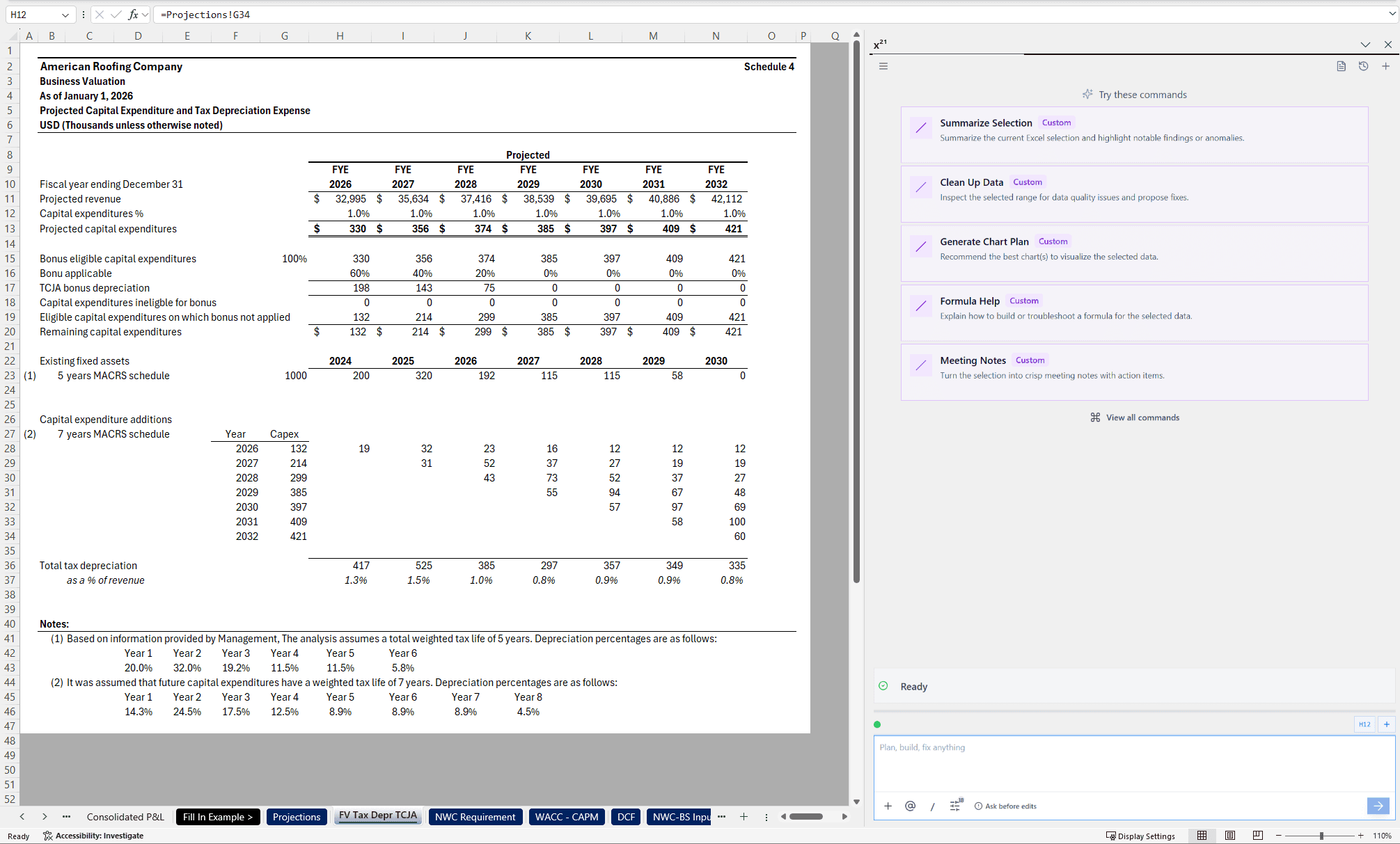Open the WACC - CAPM sheet tab
The height and width of the screenshot is (844, 1400).
pos(566,817)
